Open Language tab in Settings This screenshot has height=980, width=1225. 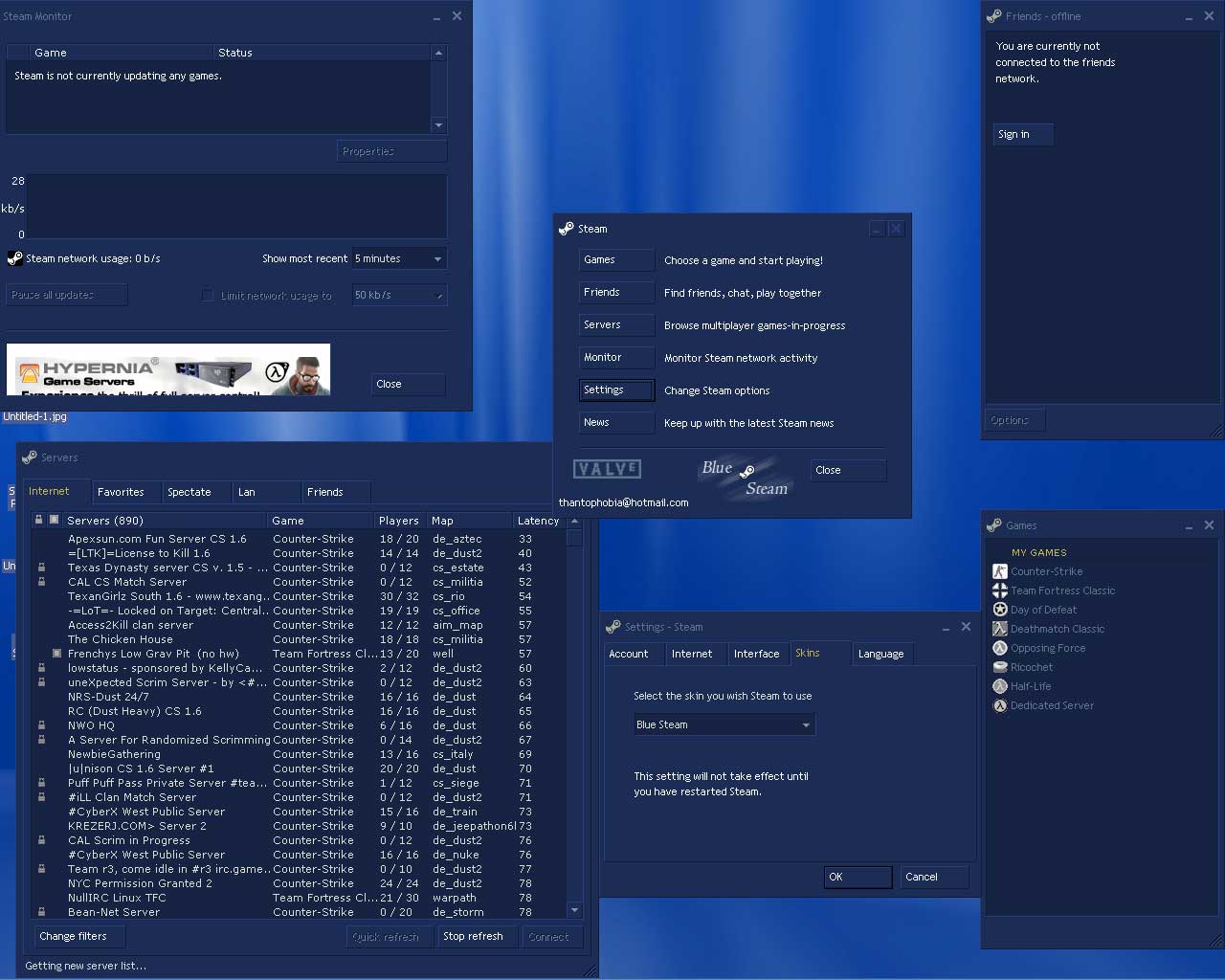point(883,654)
